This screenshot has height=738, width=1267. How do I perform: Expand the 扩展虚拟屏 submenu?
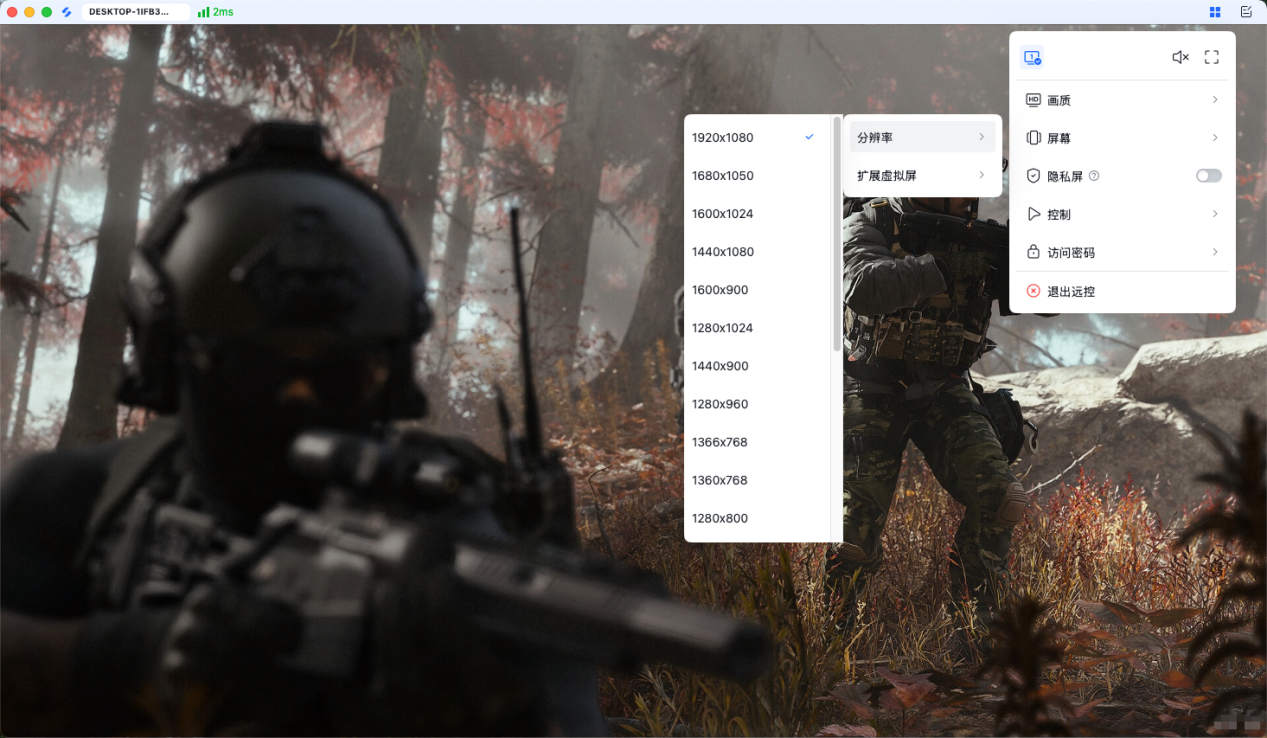(x=922, y=175)
